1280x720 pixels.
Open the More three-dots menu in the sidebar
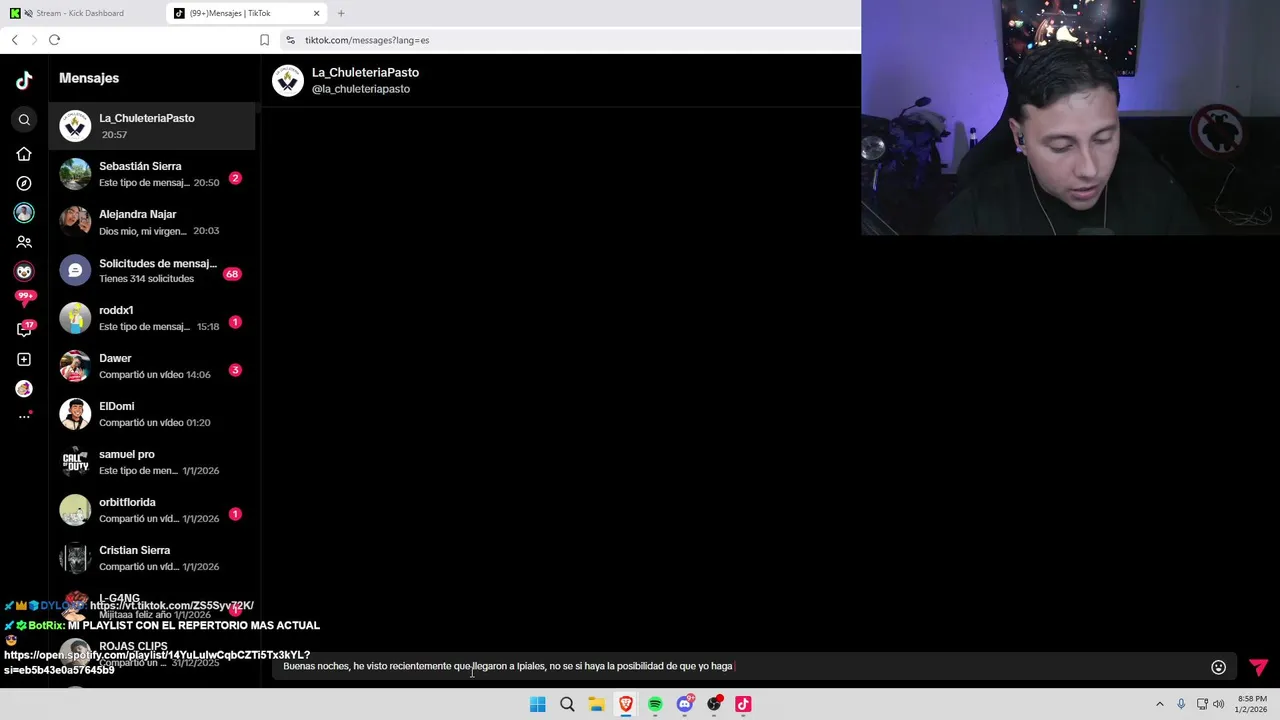[x=24, y=416]
